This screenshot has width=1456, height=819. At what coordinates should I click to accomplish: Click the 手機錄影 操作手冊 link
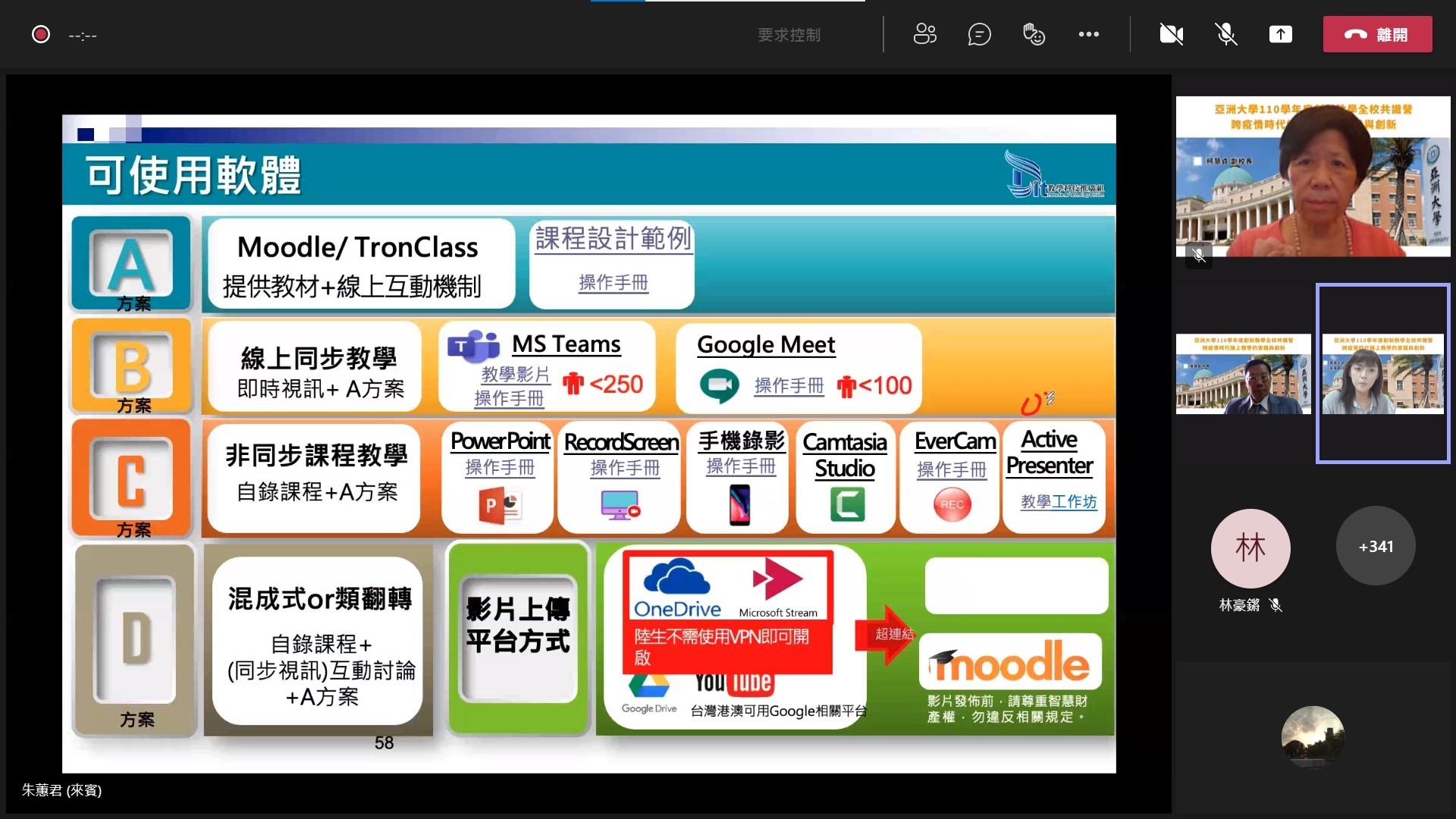(x=741, y=466)
